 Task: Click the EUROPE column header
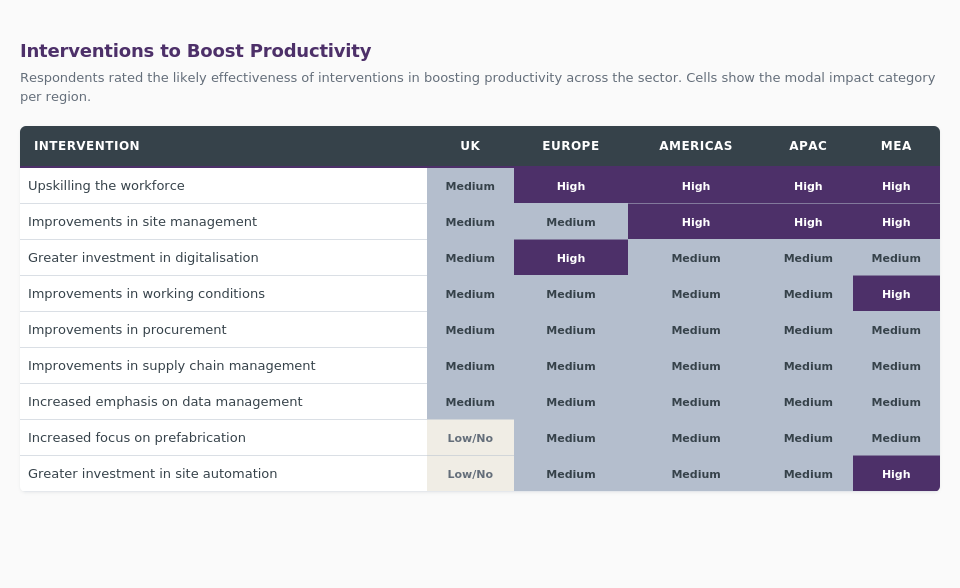tap(571, 146)
